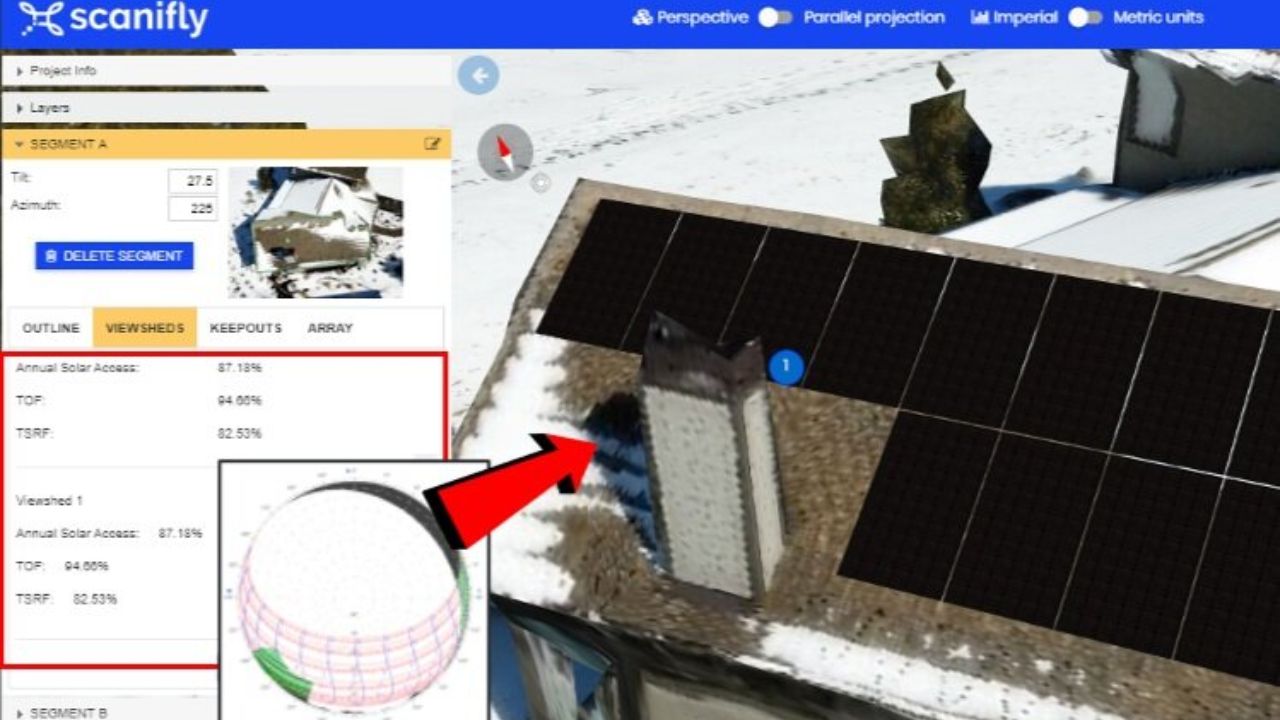This screenshot has height=720, width=1280.
Task: Click the Tilt value input field
Action: click(x=193, y=181)
